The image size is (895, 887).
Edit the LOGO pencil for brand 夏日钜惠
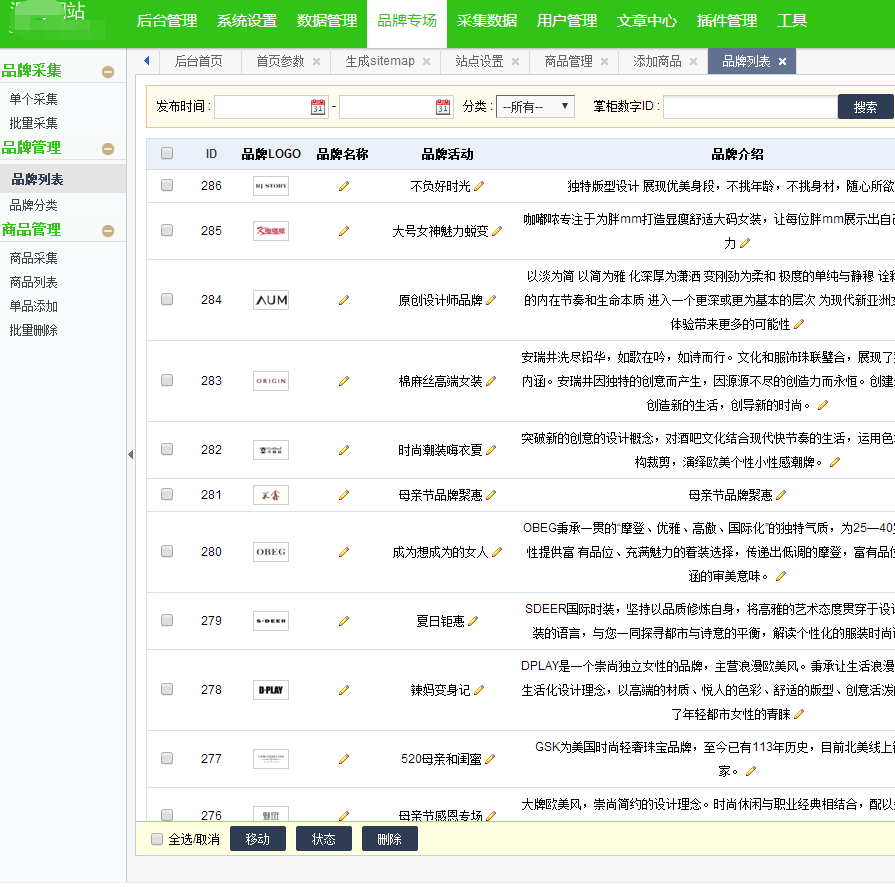coord(344,620)
